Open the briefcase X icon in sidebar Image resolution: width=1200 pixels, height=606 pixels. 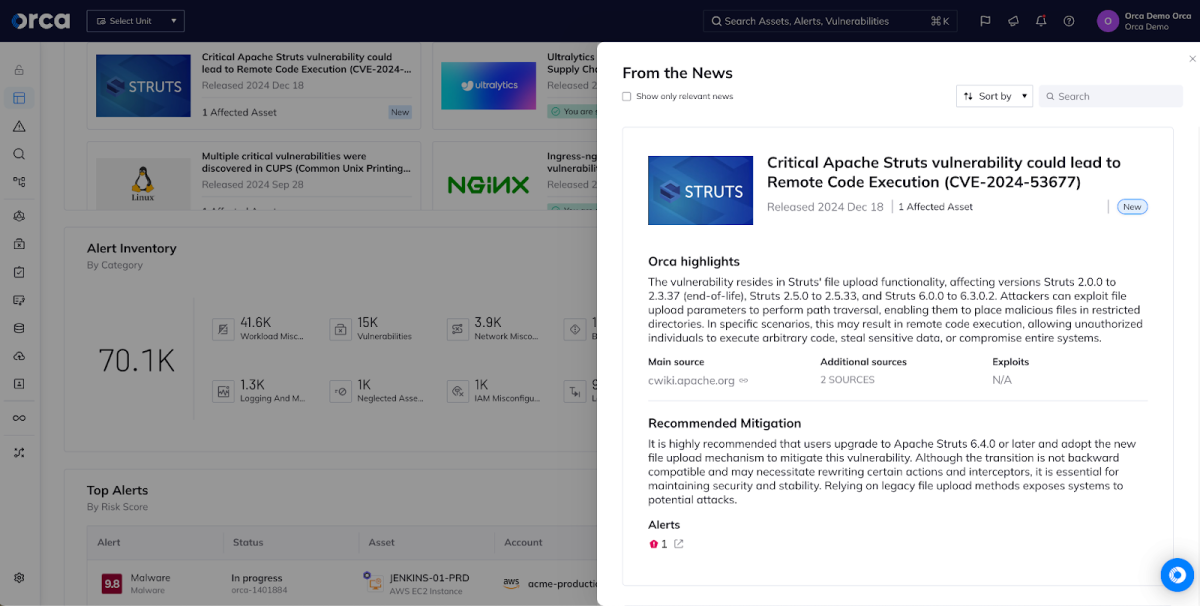pos(19,244)
